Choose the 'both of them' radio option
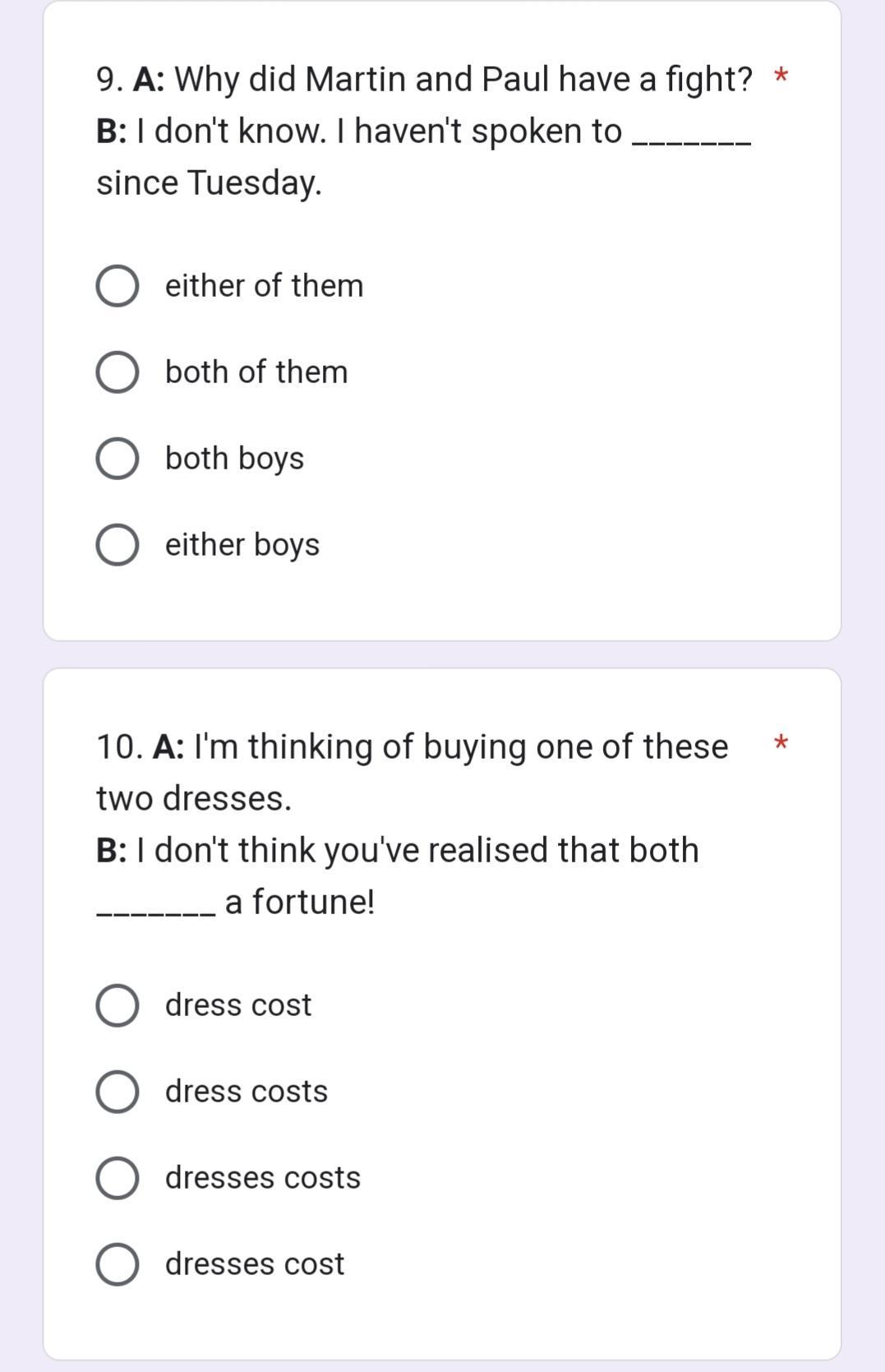 point(117,372)
